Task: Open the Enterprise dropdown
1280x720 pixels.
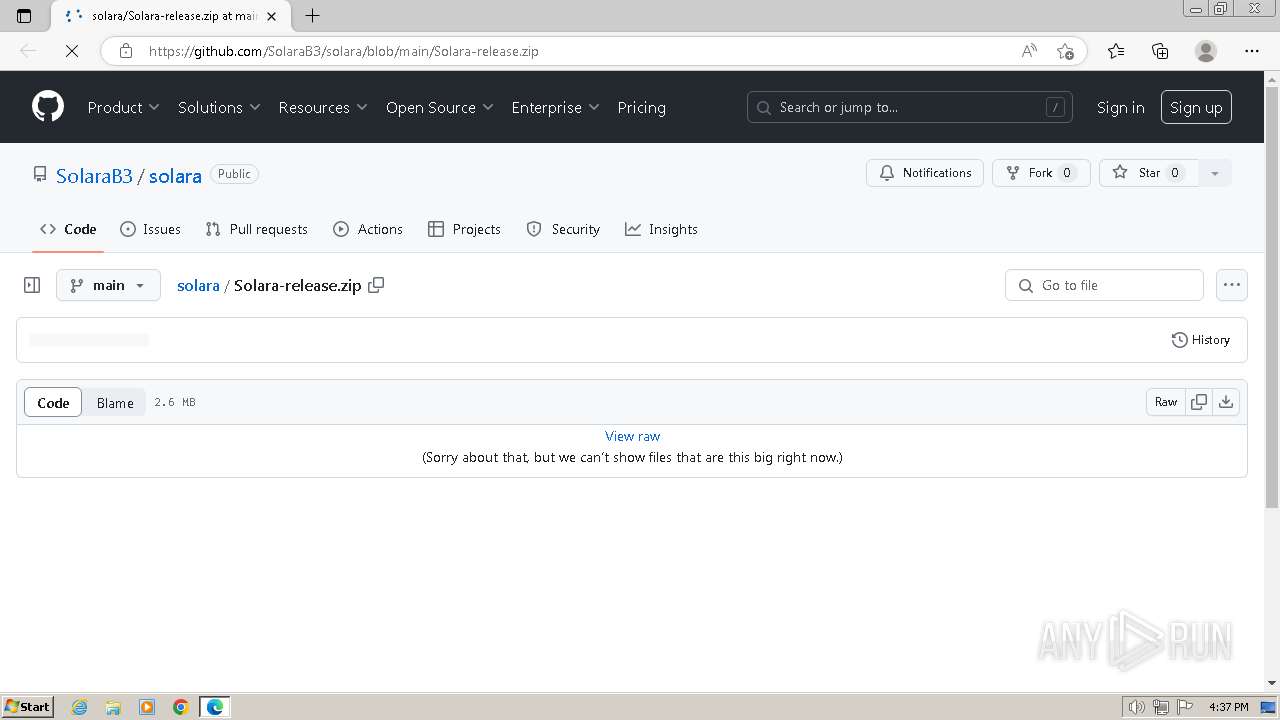Action: coord(555,107)
